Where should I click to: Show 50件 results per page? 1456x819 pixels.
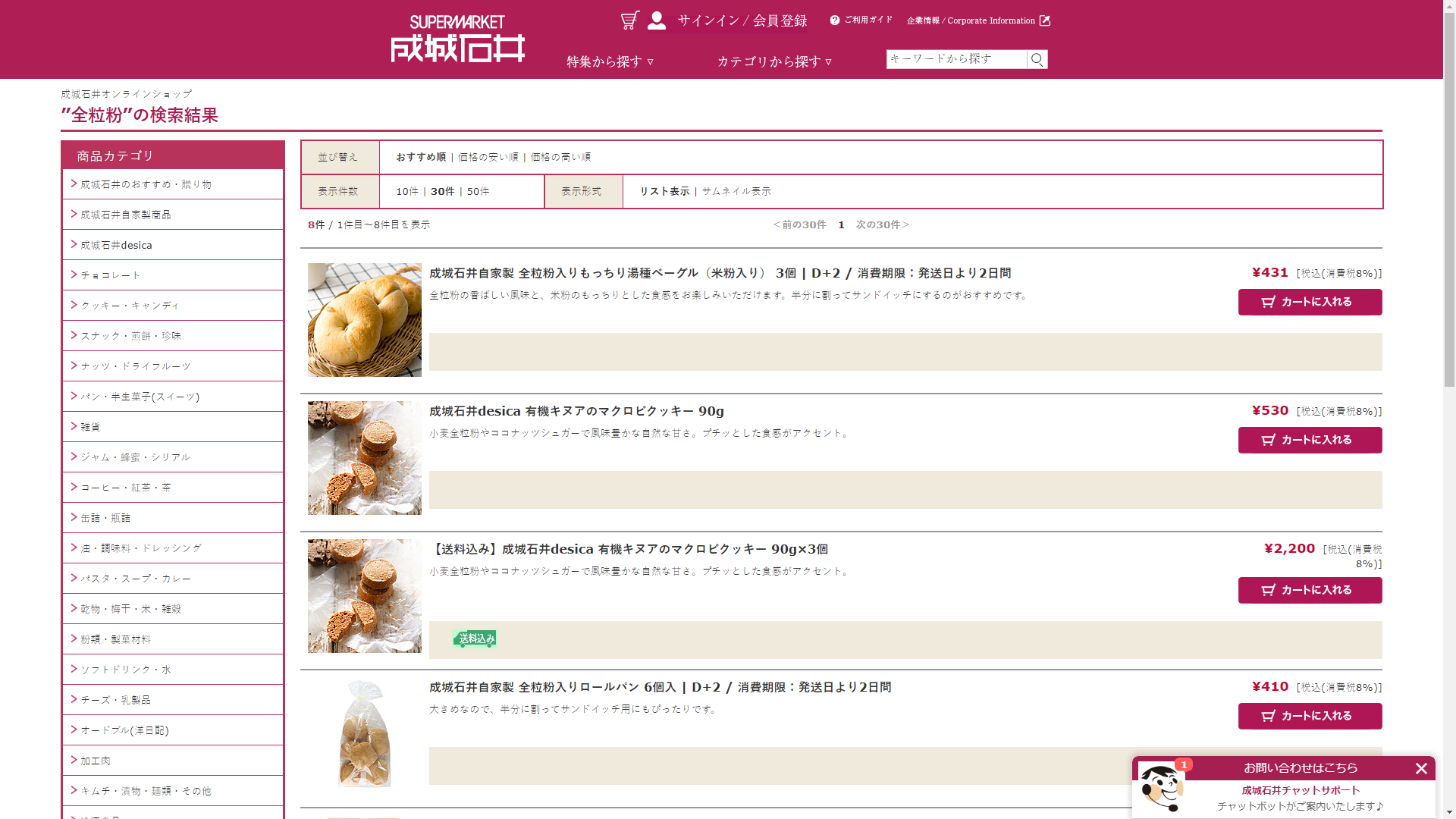click(478, 191)
